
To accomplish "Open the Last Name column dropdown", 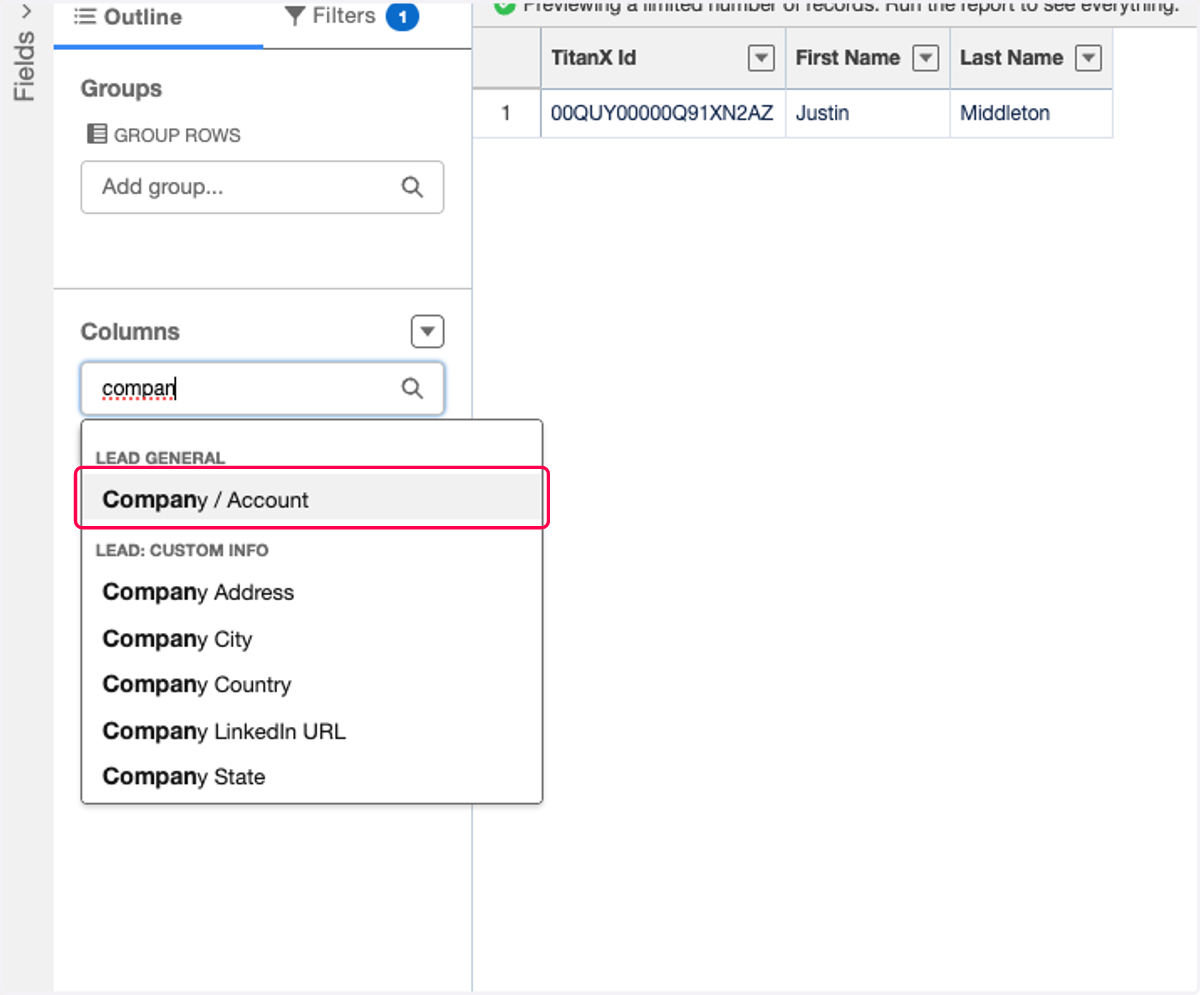I will pyautogui.click(x=1088, y=59).
